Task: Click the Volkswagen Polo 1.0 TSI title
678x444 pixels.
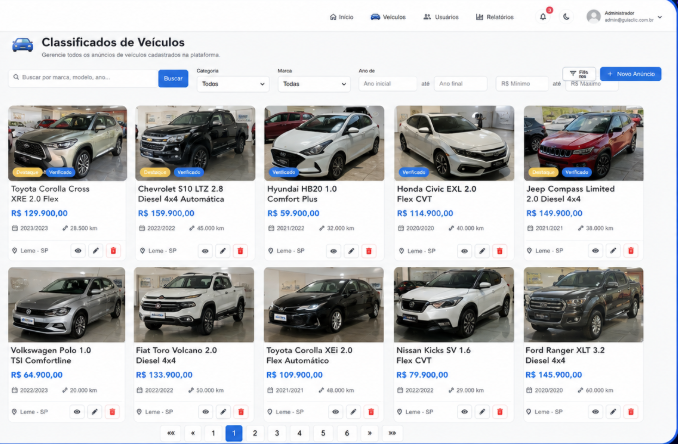Action: pos(51,355)
